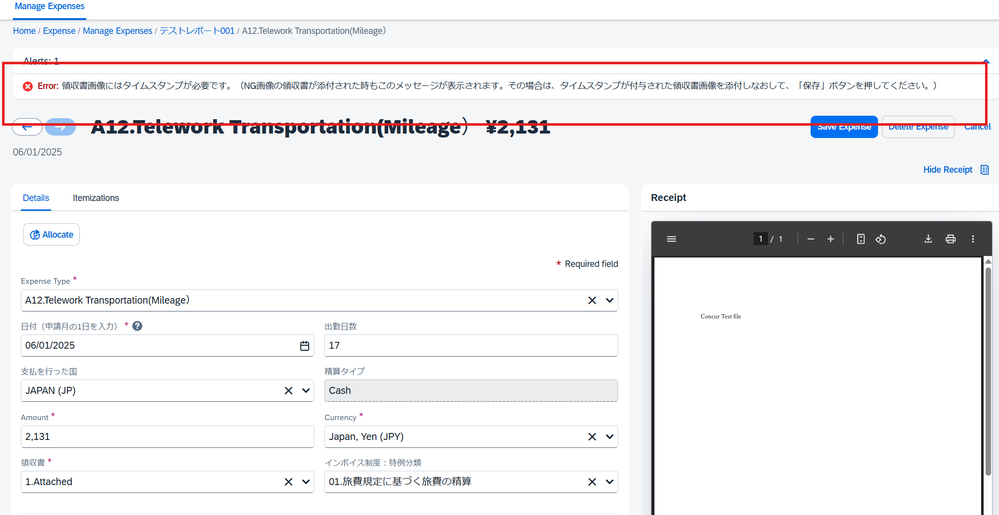Click the Hide Receipt link
Viewport: 999px width, 515px height.
click(x=947, y=170)
